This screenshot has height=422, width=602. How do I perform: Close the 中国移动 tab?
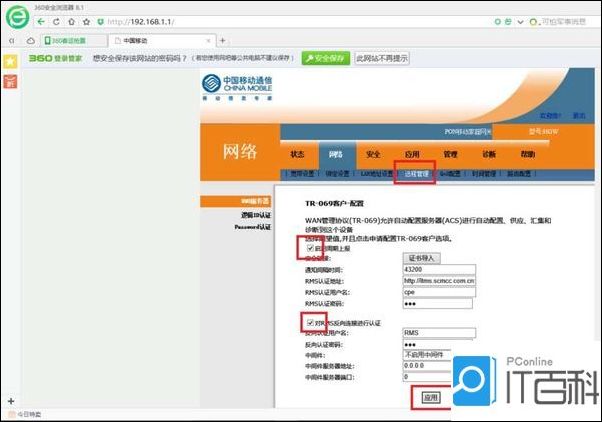(208, 41)
